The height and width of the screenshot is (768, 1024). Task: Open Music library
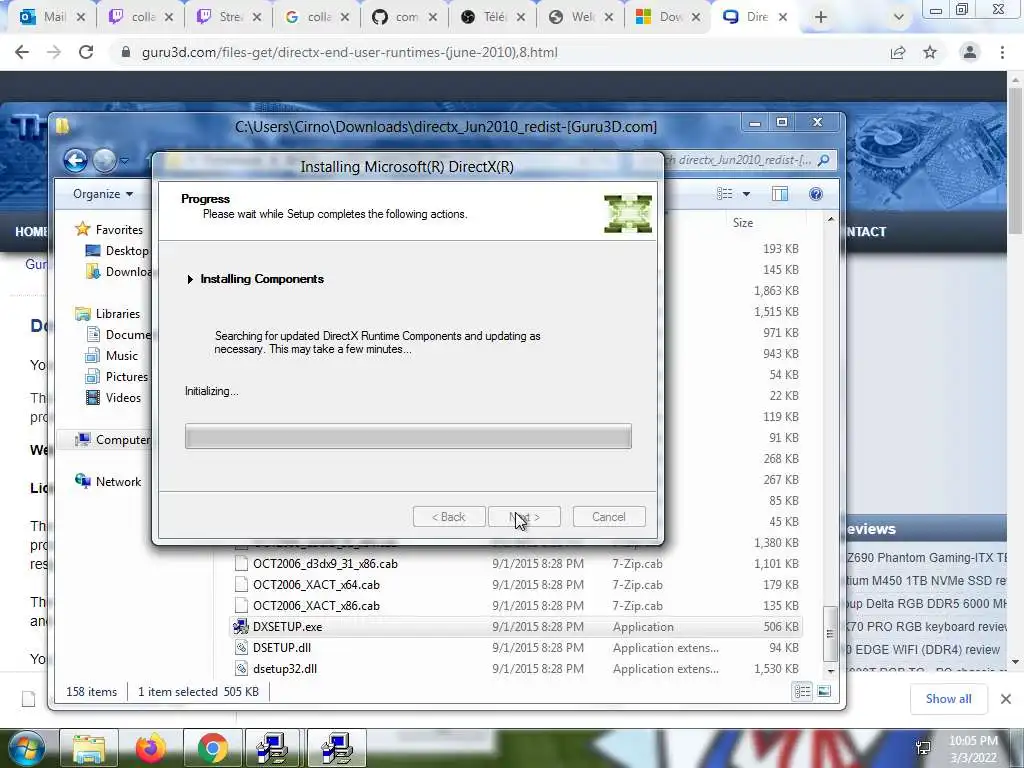pyautogui.click(x=112, y=356)
